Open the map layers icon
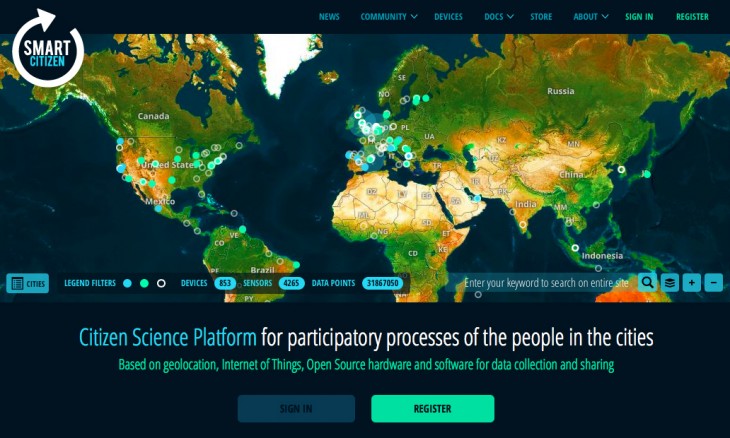 click(x=670, y=283)
